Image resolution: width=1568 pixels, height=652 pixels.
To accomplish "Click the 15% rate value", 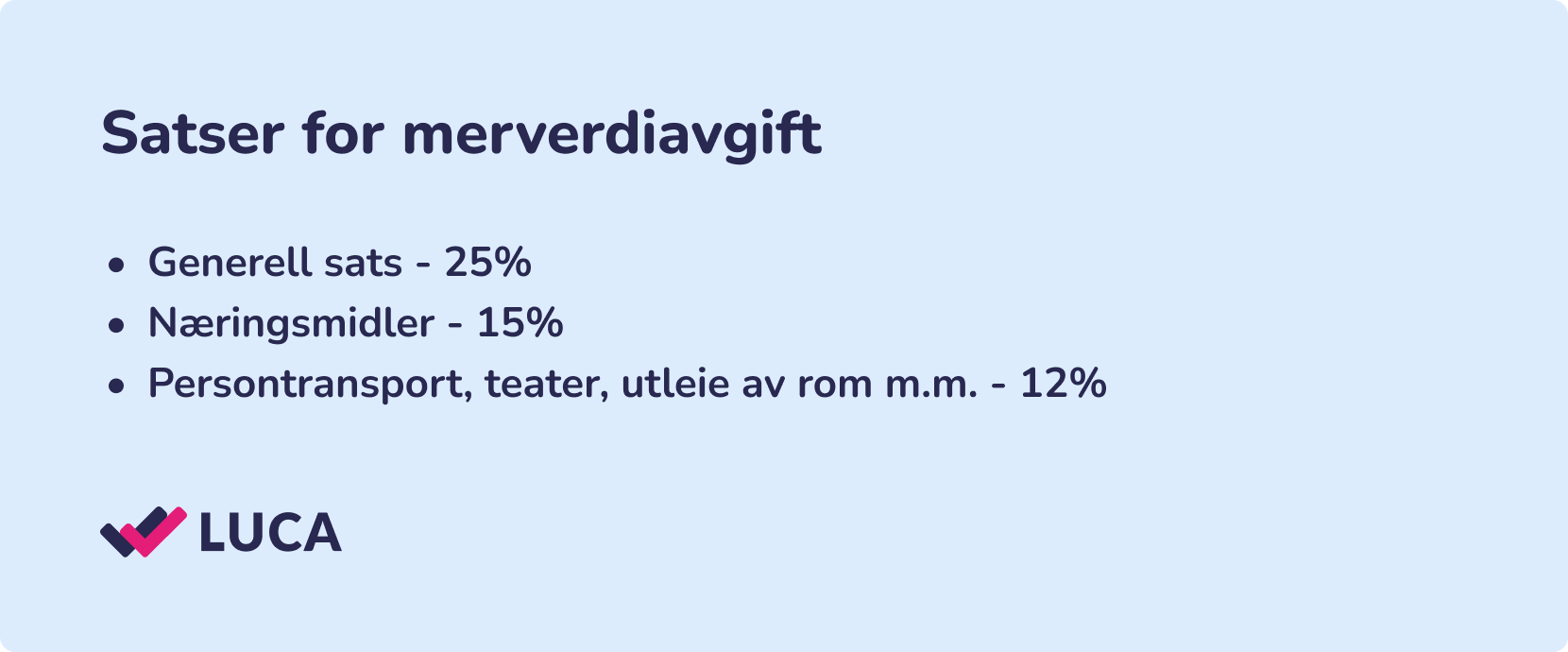I will [x=520, y=324].
